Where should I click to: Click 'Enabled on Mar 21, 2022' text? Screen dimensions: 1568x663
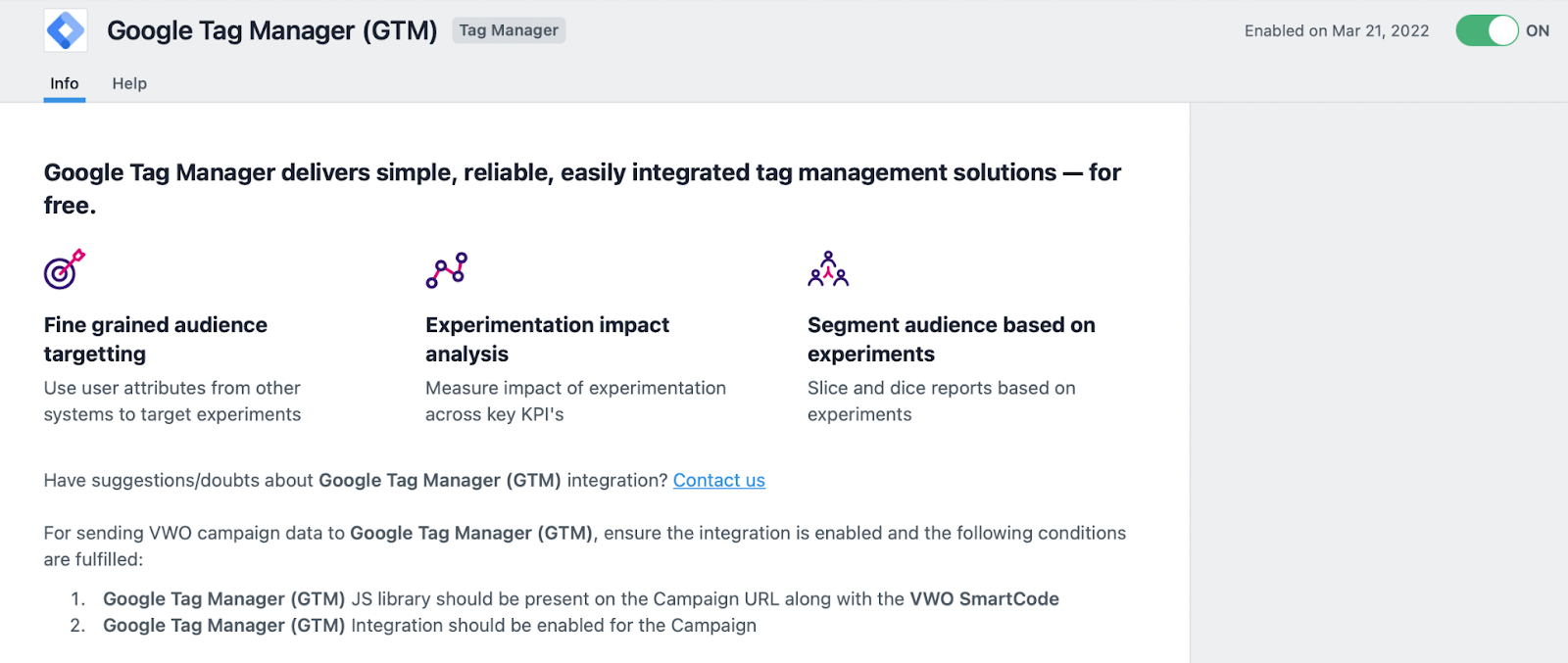(1337, 30)
